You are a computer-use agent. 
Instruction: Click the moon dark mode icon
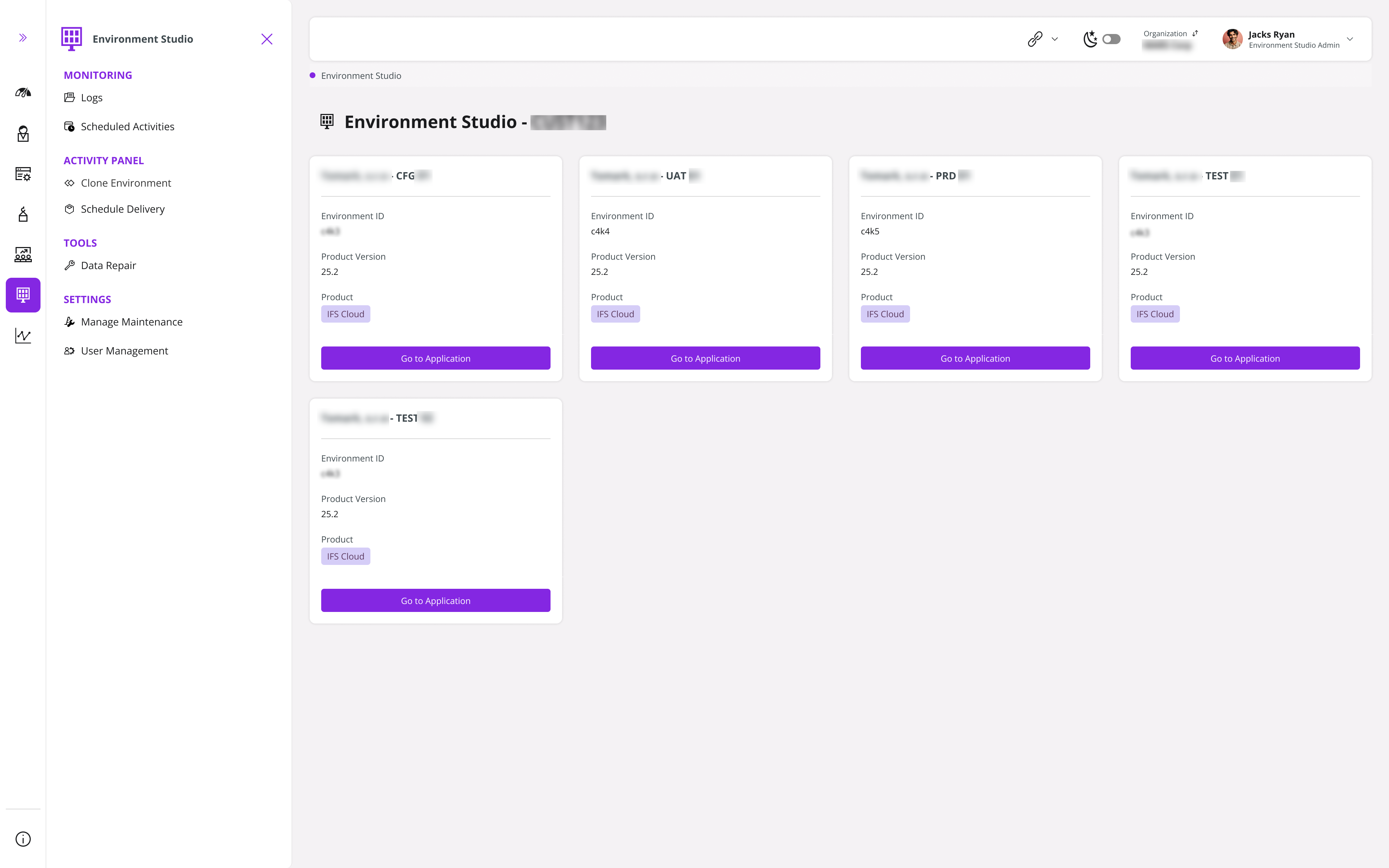tap(1090, 39)
